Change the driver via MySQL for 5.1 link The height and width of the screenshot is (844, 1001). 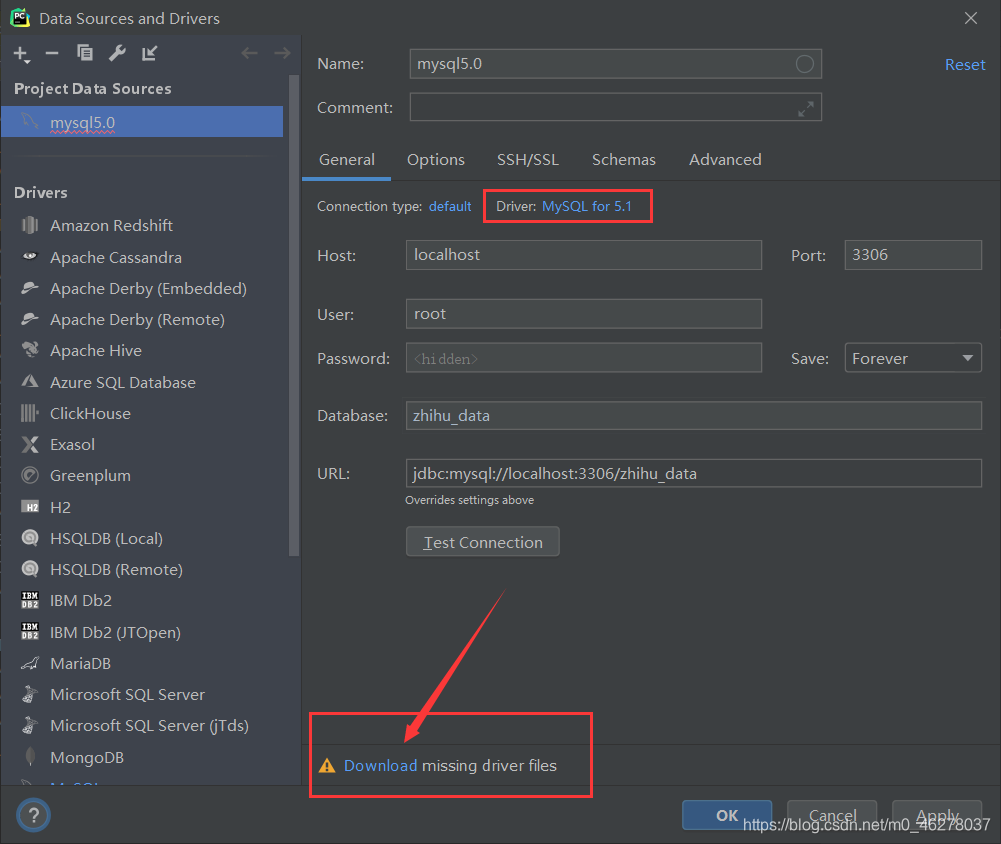(587, 206)
